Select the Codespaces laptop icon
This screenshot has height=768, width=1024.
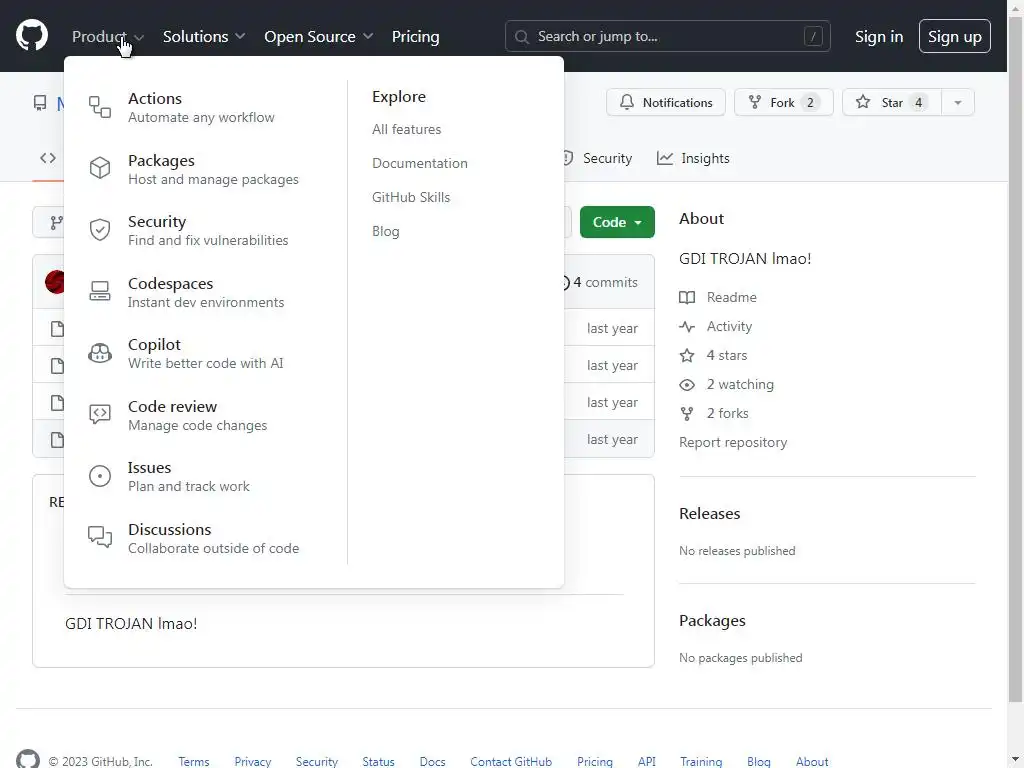point(99,291)
